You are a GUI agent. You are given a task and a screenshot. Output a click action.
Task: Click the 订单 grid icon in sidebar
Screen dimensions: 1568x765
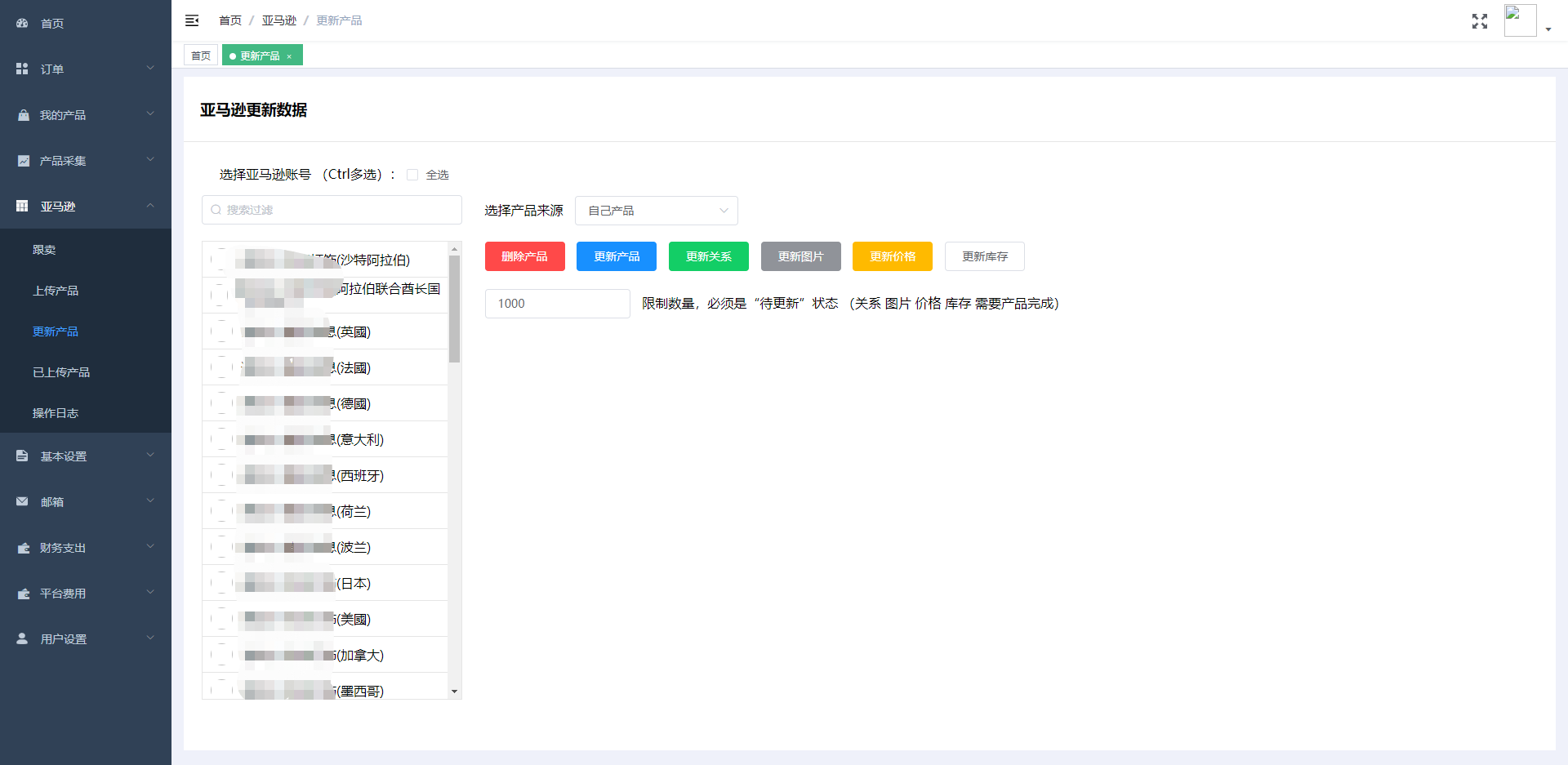click(x=22, y=69)
